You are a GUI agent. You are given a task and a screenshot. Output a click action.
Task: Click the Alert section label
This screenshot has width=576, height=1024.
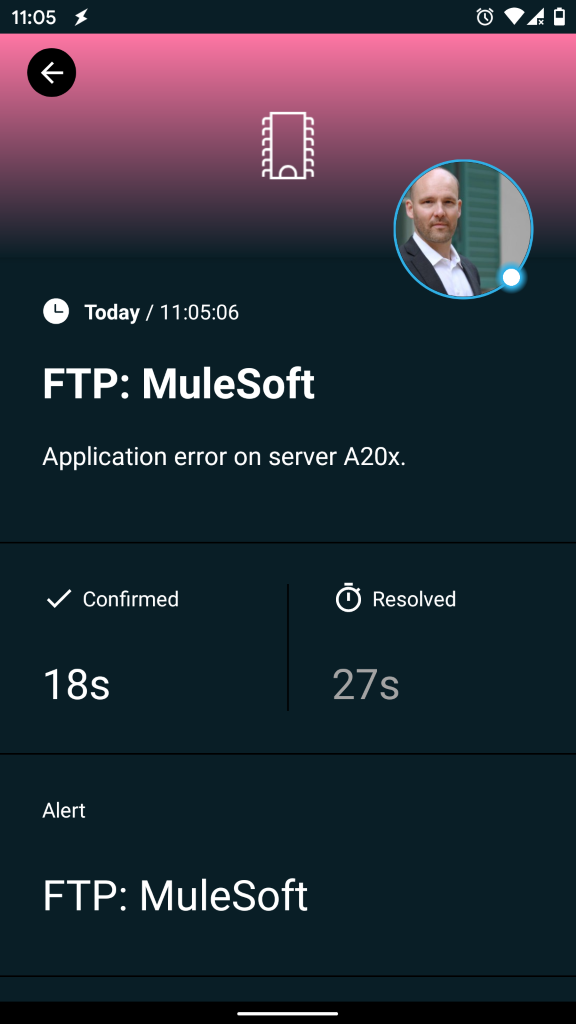click(64, 810)
